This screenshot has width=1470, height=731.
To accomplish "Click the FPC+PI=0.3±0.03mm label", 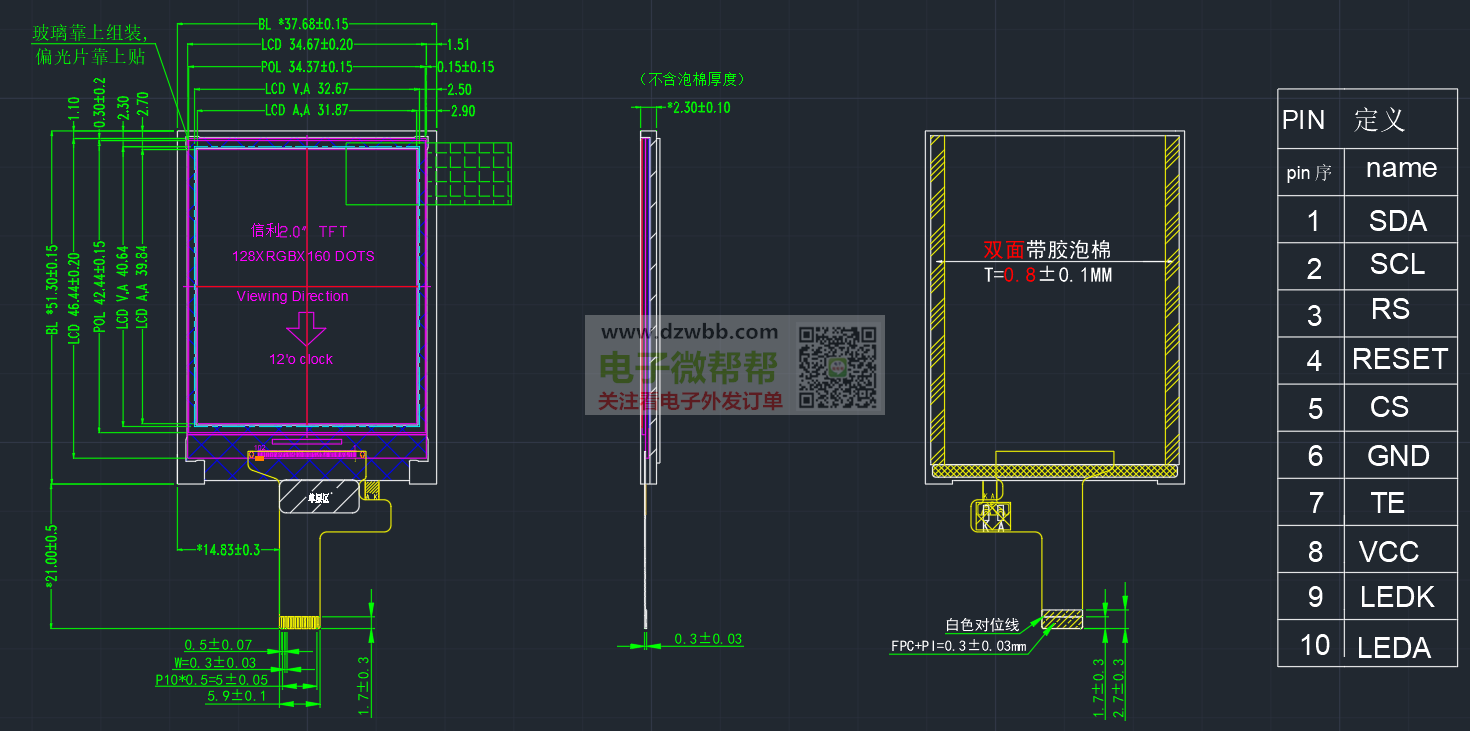I will [958, 646].
